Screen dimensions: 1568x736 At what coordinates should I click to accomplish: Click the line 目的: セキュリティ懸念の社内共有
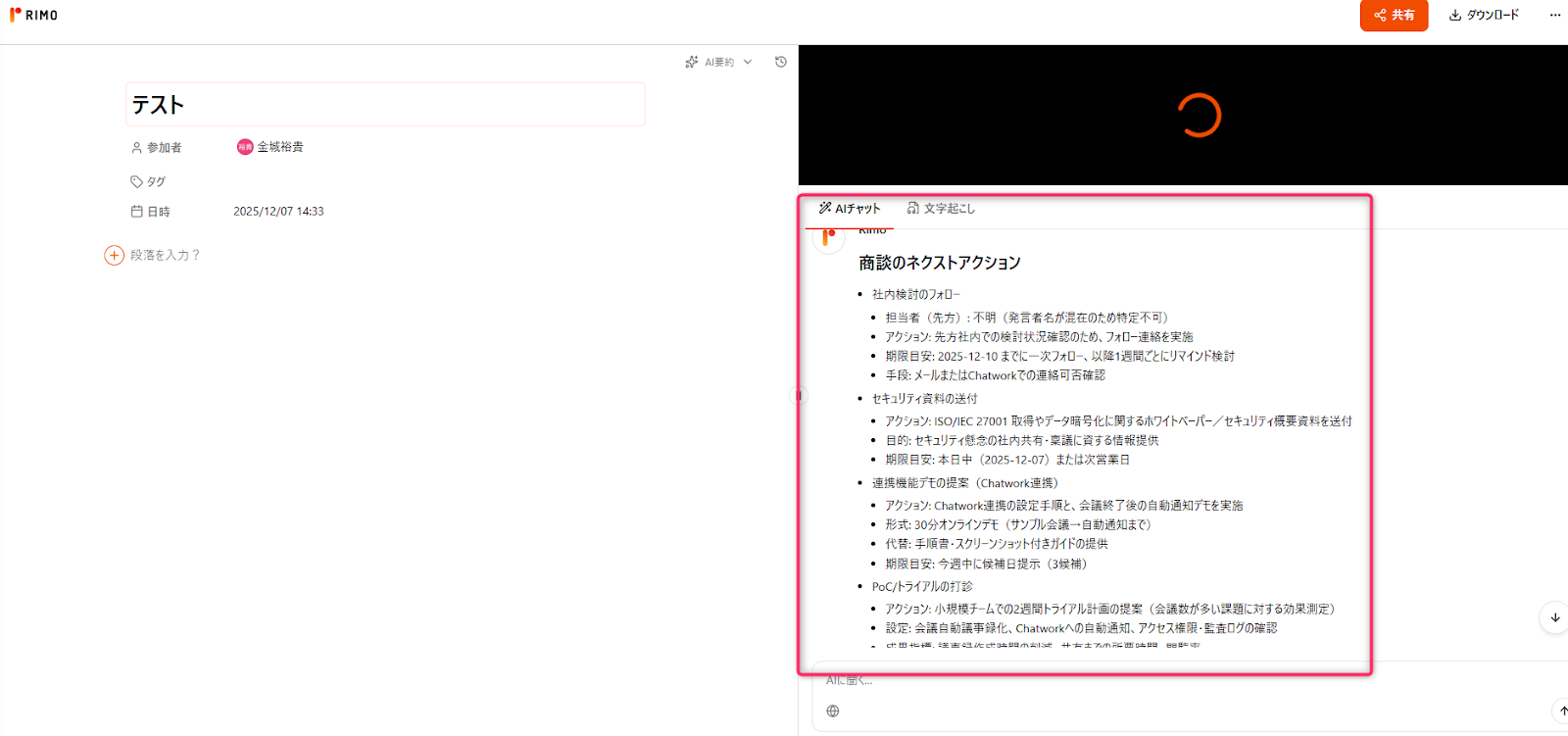(x=1022, y=441)
